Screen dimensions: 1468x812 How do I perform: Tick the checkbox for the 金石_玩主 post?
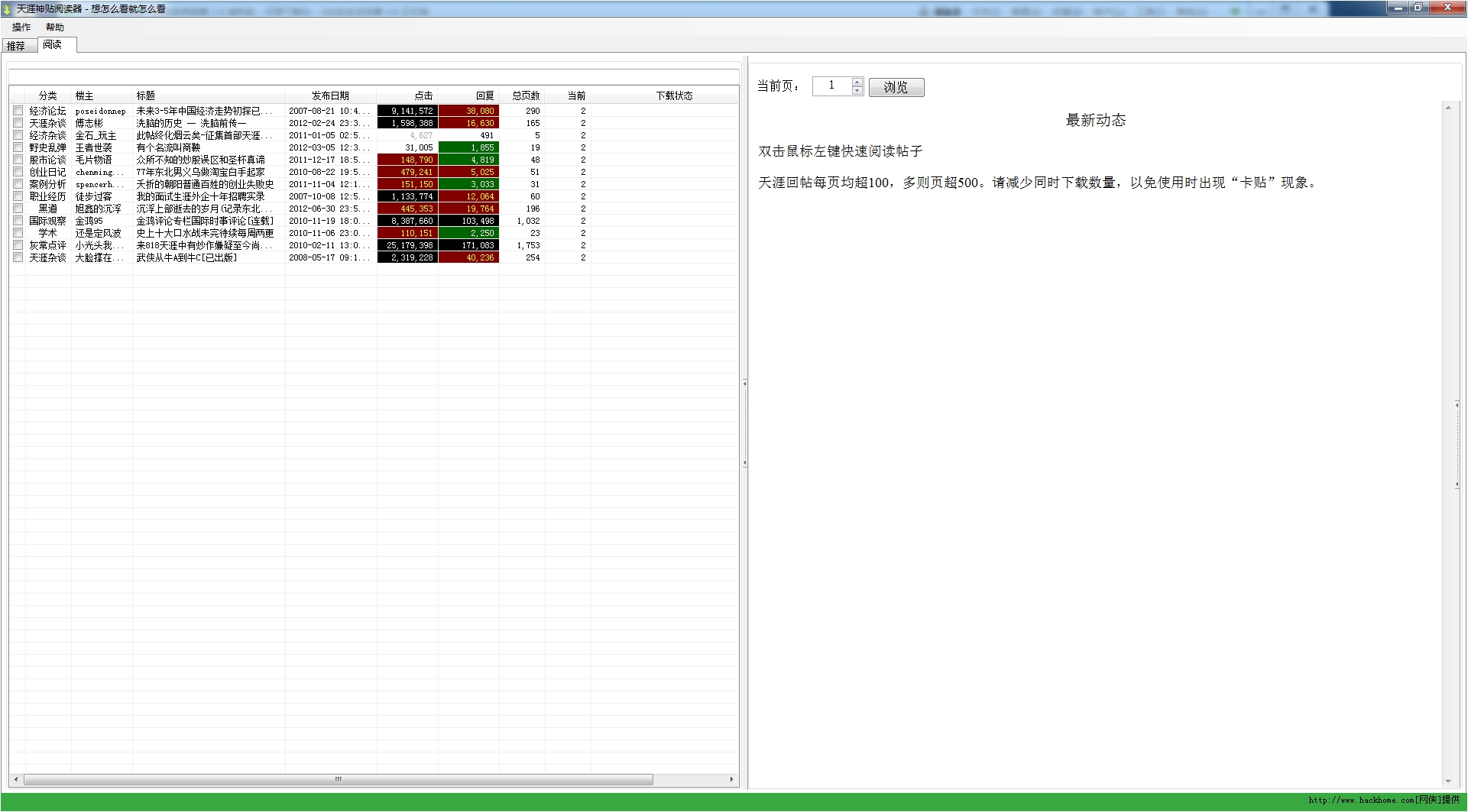[x=18, y=135]
